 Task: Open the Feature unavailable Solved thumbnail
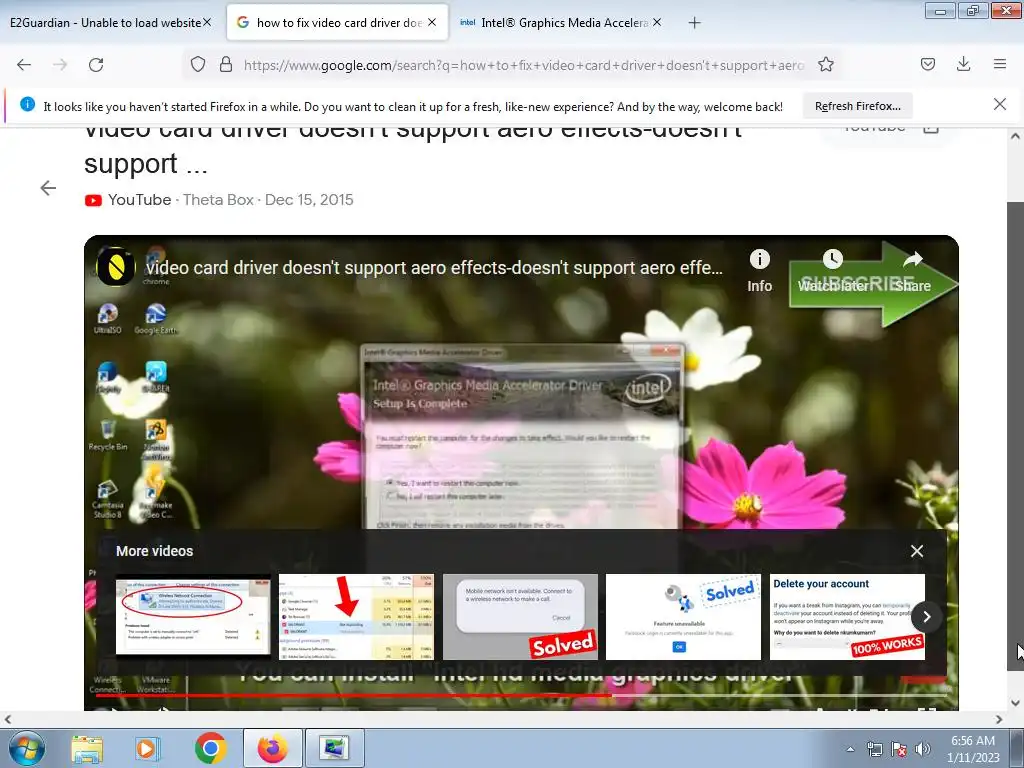(x=684, y=616)
